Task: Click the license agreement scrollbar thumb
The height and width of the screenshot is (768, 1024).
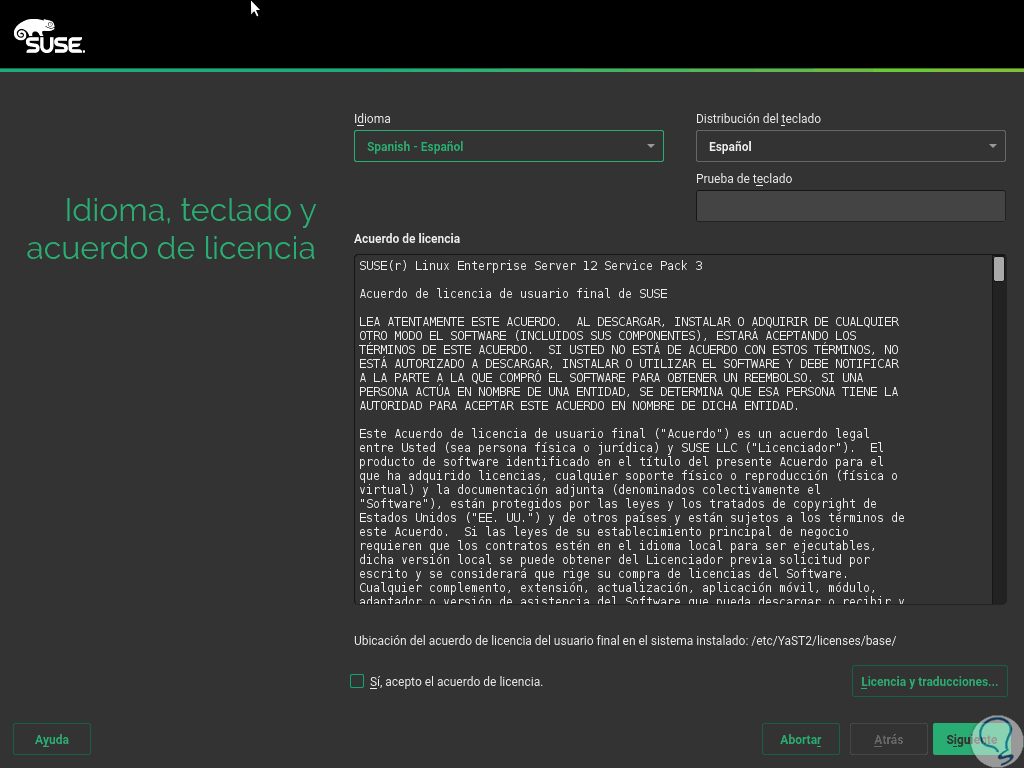Action: (999, 269)
